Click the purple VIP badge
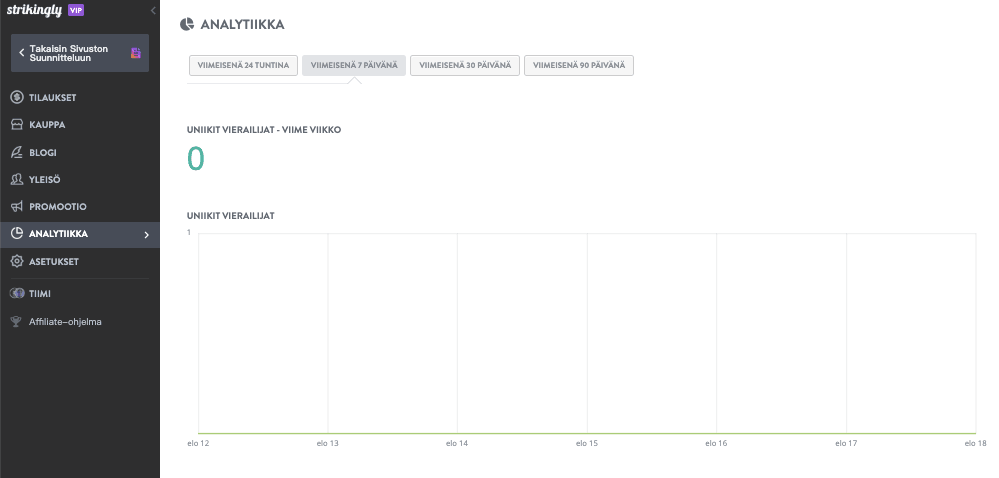999x478 pixels. (76, 10)
